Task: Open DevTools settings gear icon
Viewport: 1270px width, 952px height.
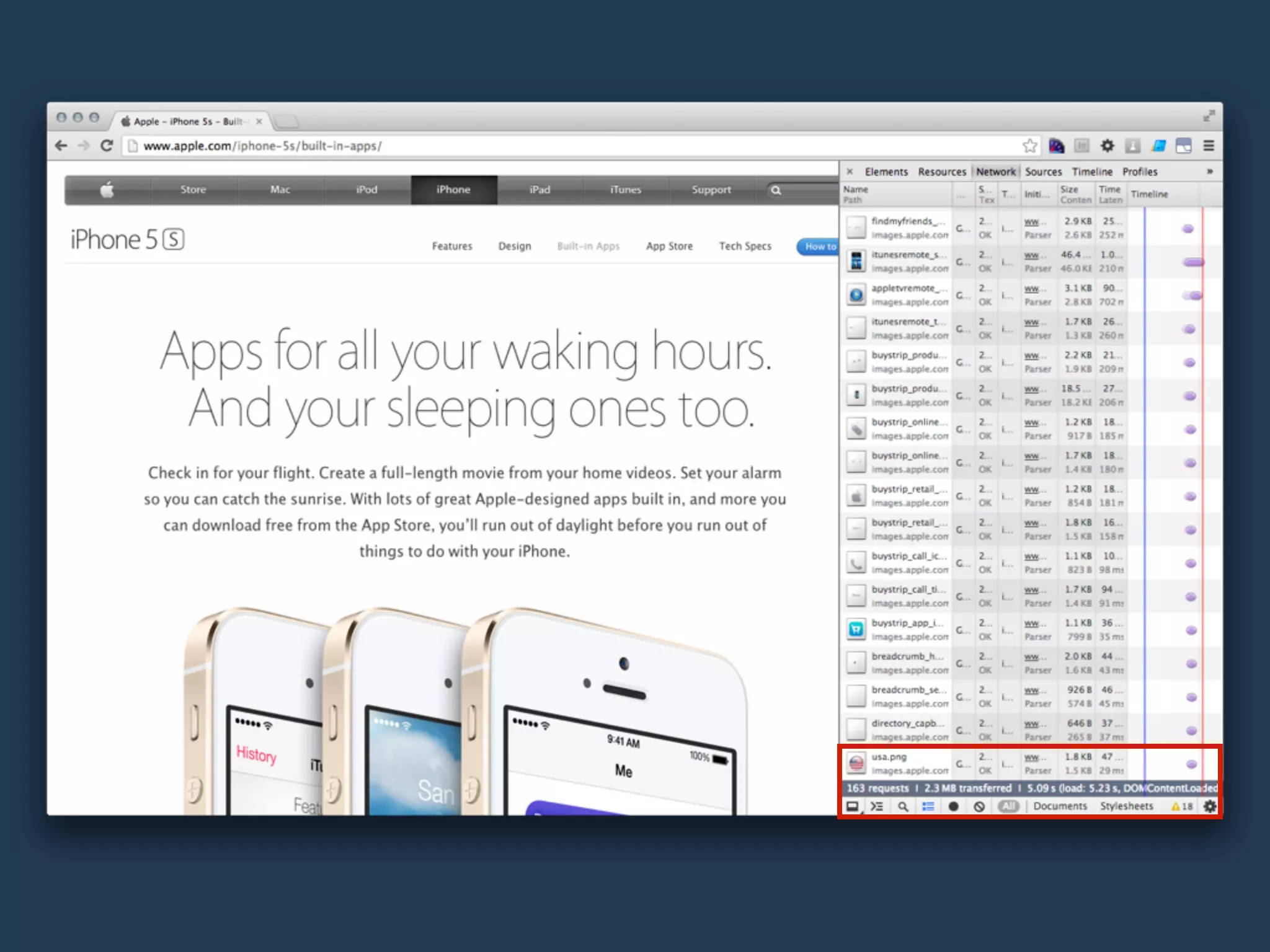Action: click(x=1209, y=806)
